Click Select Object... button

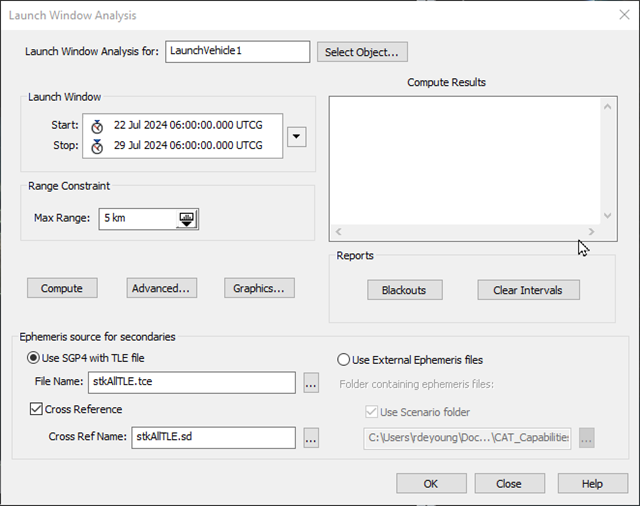point(362,52)
